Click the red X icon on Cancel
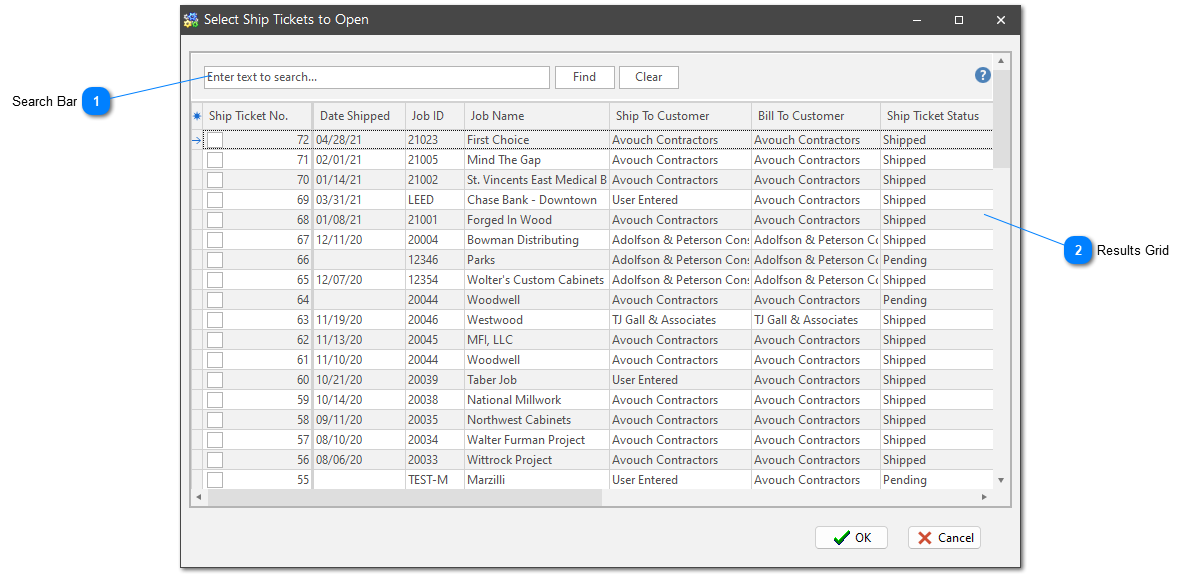The height and width of the screenshot is (577, 1185). click(927, 537)
